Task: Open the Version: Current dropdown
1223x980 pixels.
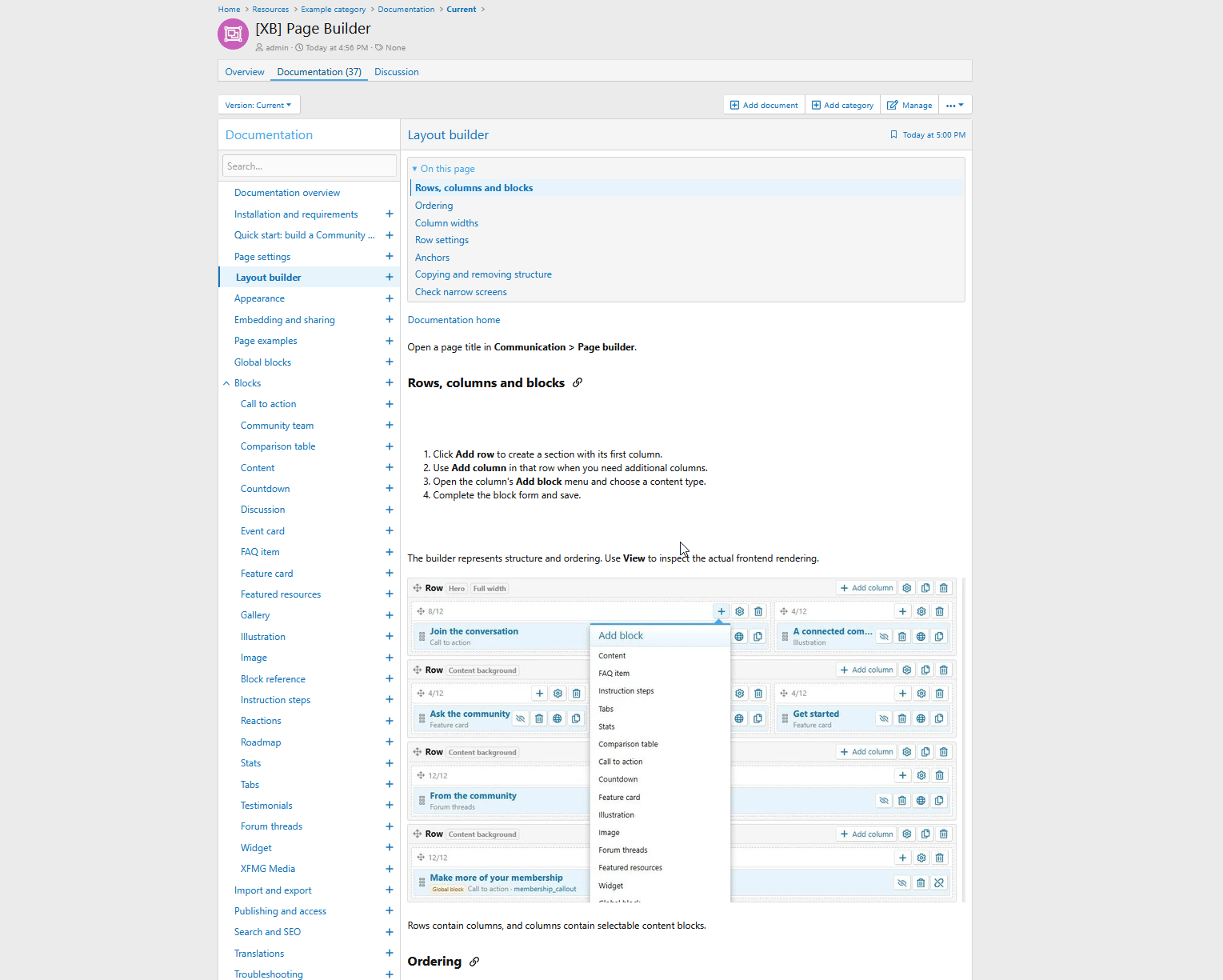Action: coord(258,105)
